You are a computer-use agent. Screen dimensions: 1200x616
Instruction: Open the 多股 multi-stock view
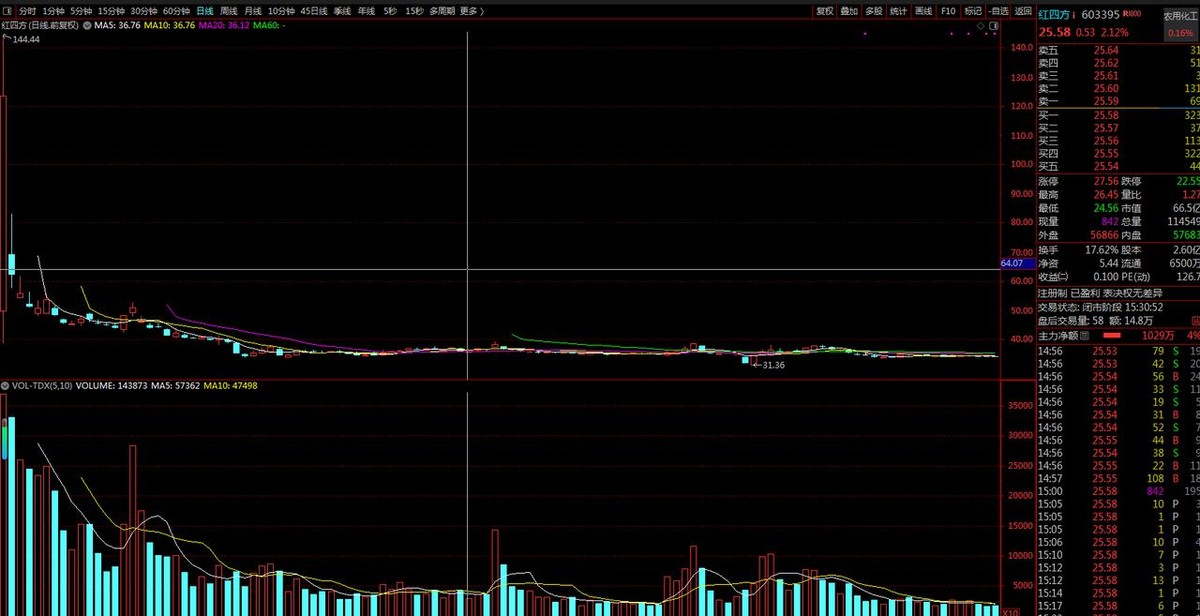[x=874, y=11]
